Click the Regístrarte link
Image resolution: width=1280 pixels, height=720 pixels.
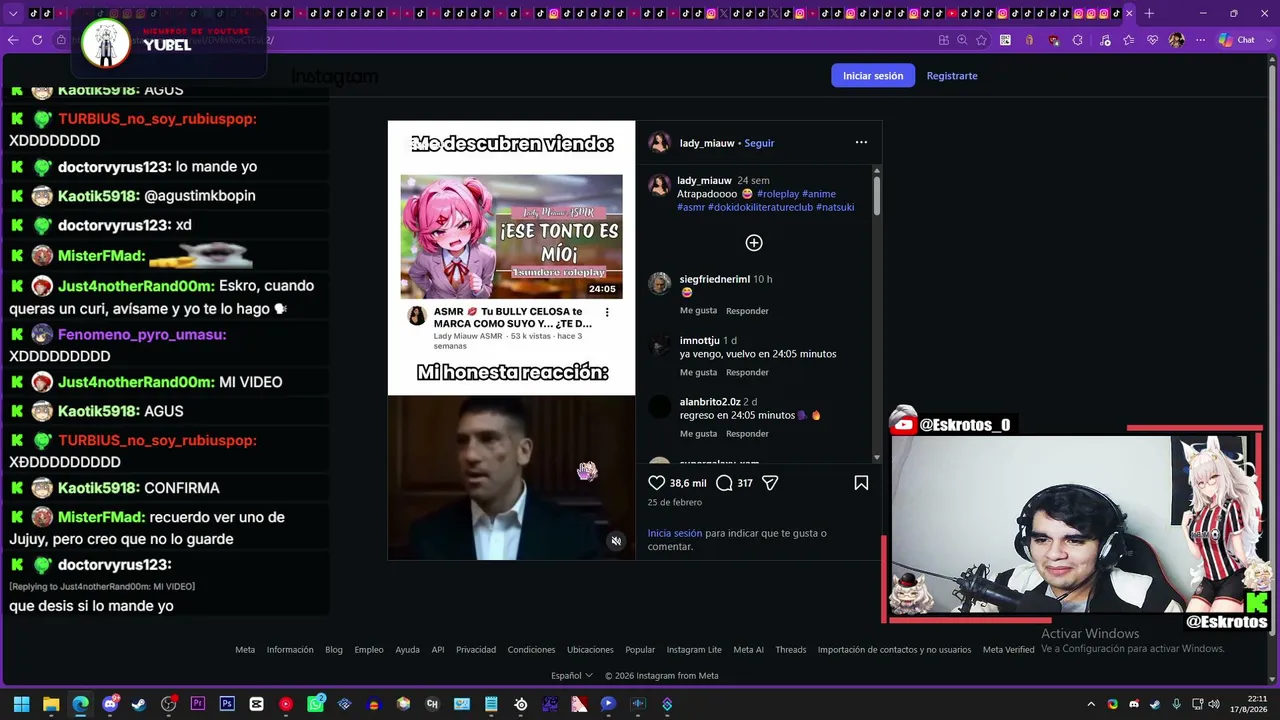click(x=952, y=76)
